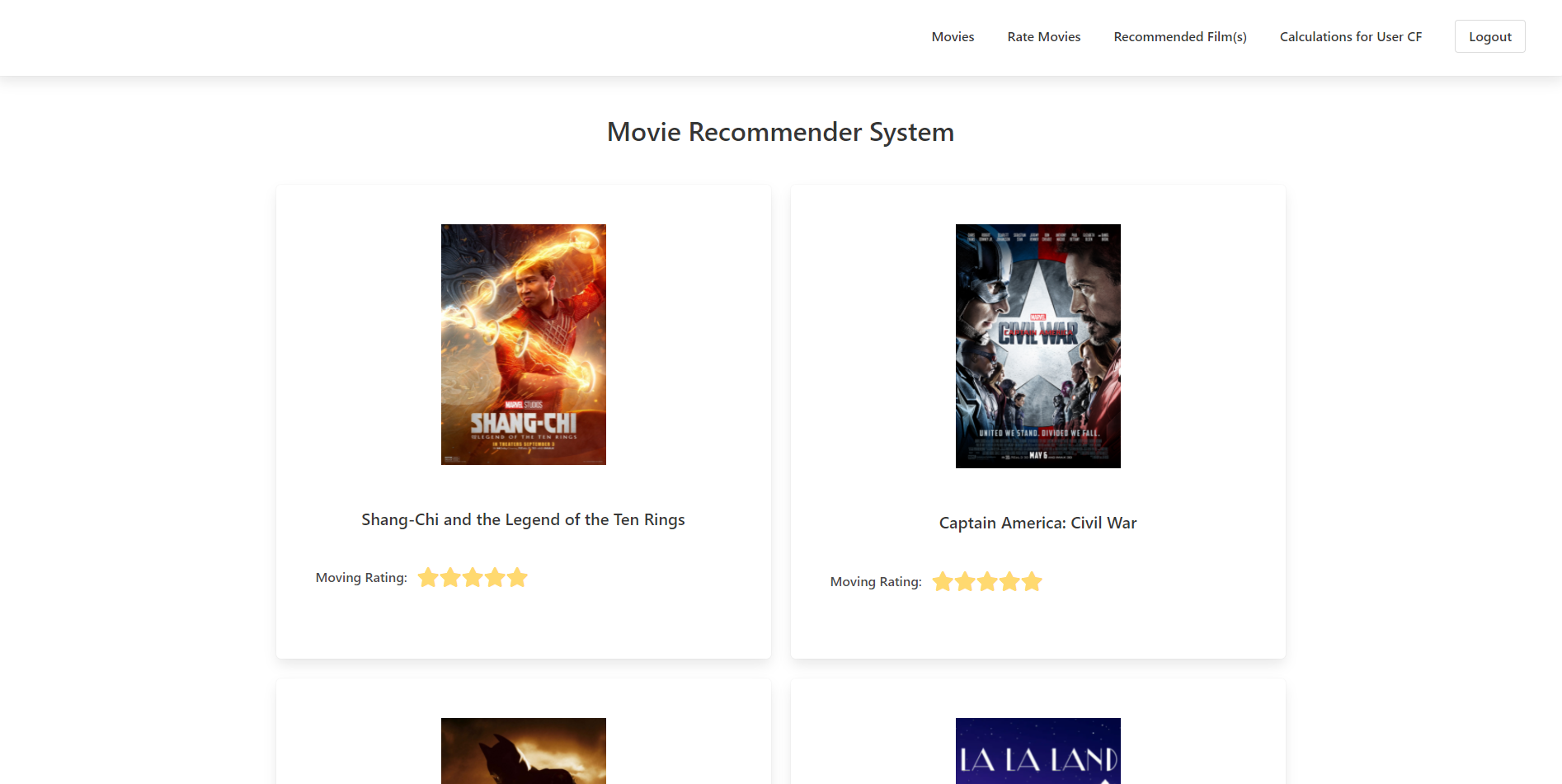Select third star of Shang-Chi rating

pos(473,577)
